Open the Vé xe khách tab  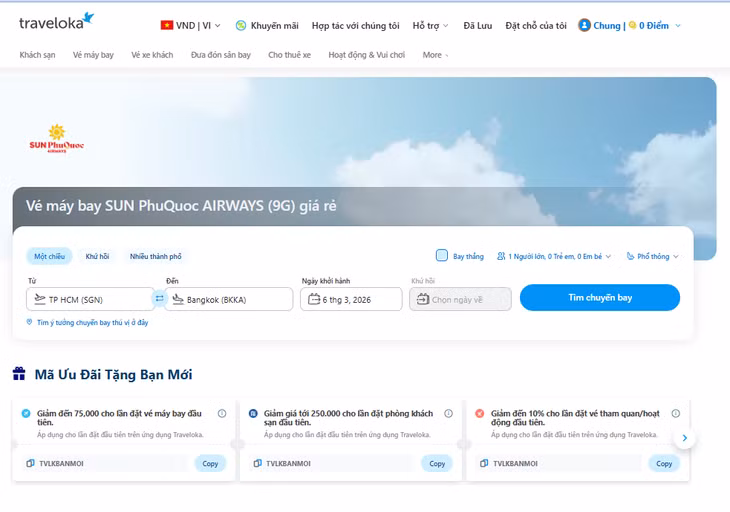[152, 55]
